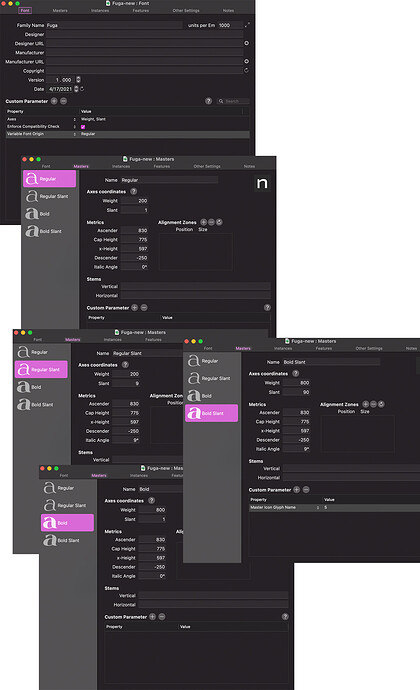This screenshot has width=420, height=690.
Task: Add an alignment zone in Regular master
Action: [203, 222]
